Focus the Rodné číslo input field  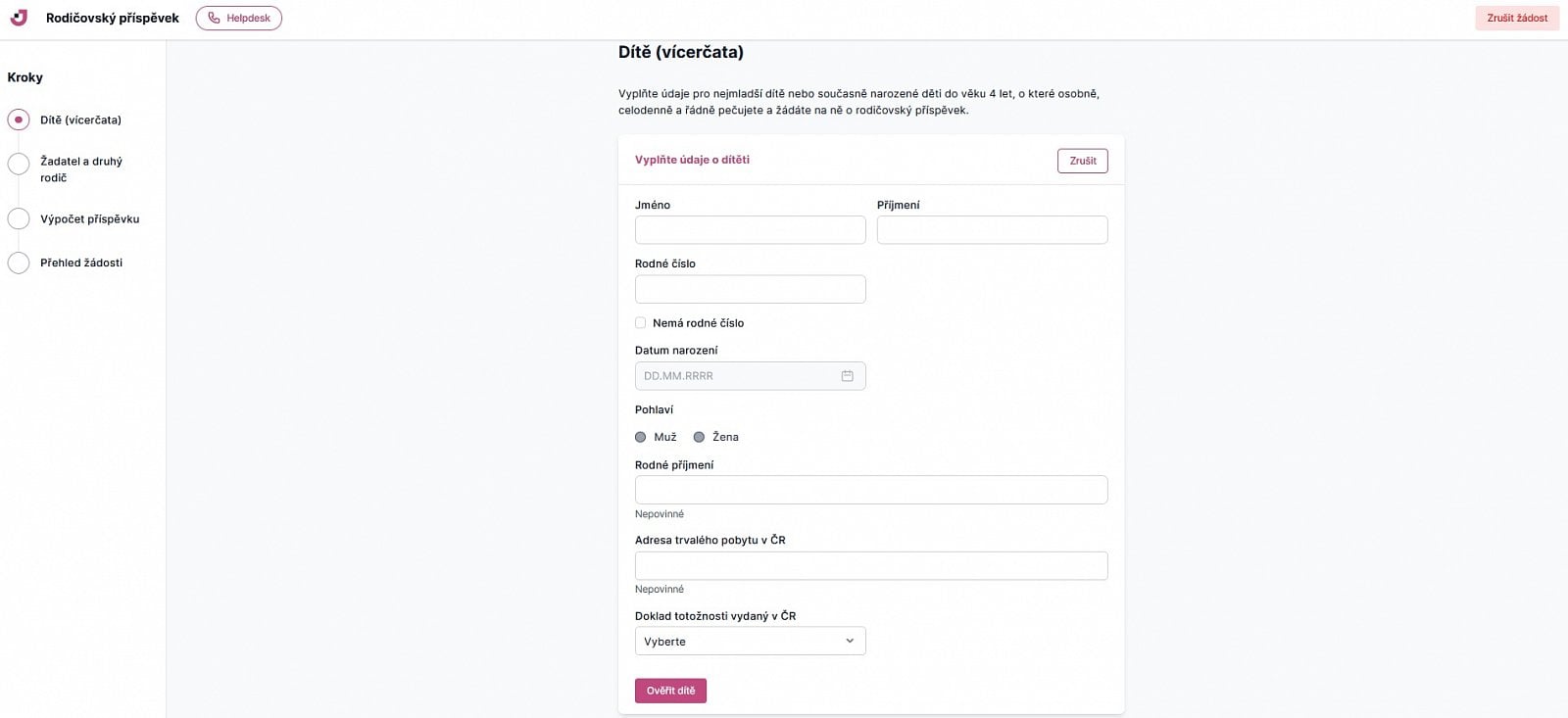pos(751,289)
